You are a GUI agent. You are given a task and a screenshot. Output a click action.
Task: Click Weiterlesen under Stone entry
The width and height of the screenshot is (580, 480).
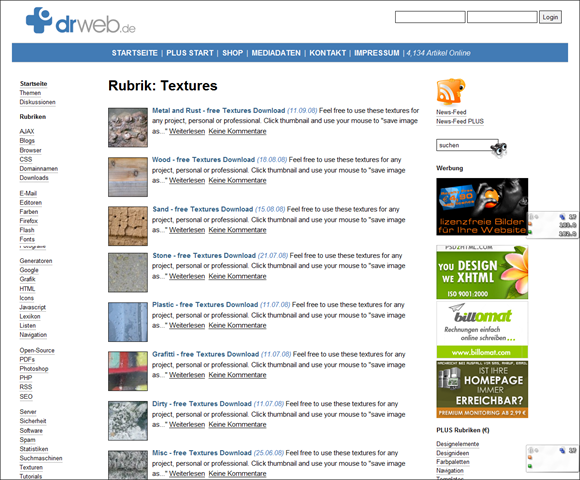coord(187,276)
